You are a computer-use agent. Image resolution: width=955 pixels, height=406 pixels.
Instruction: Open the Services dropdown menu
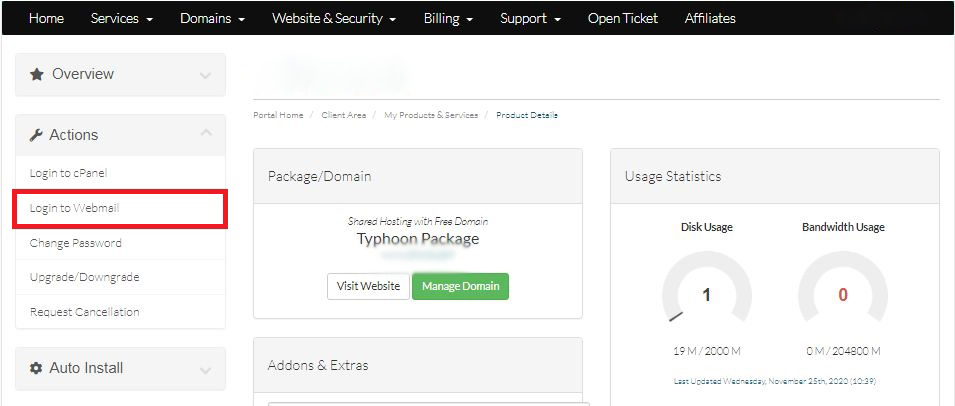pos(121,18)
